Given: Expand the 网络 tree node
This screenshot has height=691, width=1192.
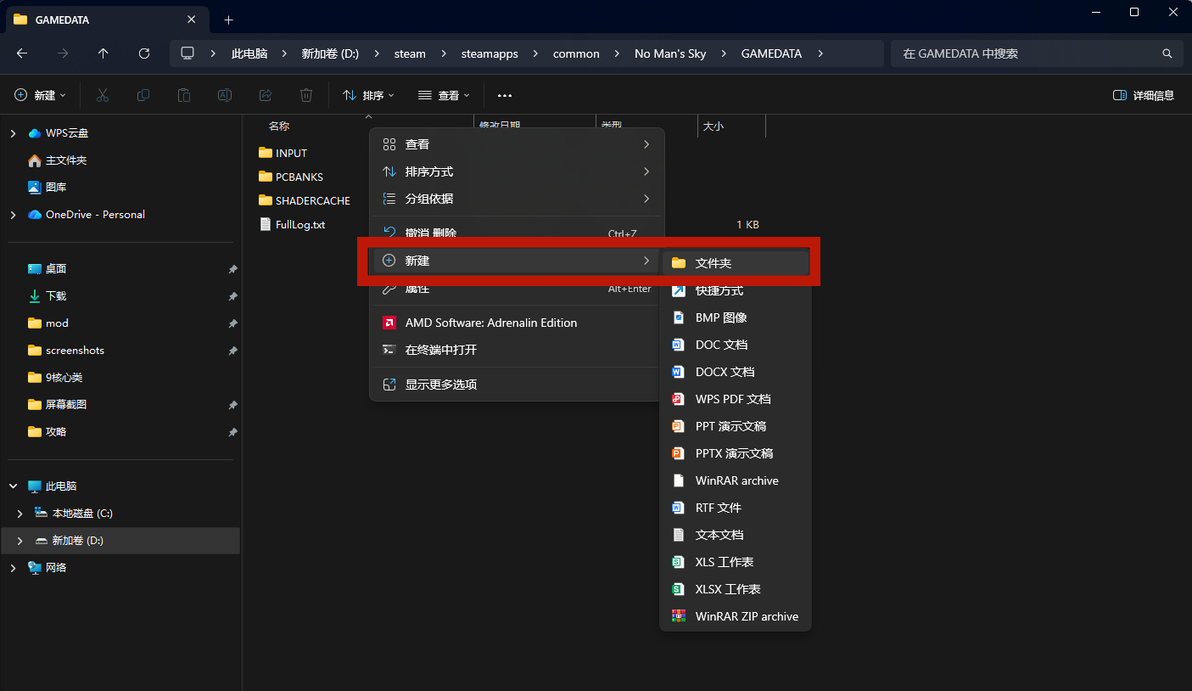Looking at the screenshot, I should [x=13, y=568].
